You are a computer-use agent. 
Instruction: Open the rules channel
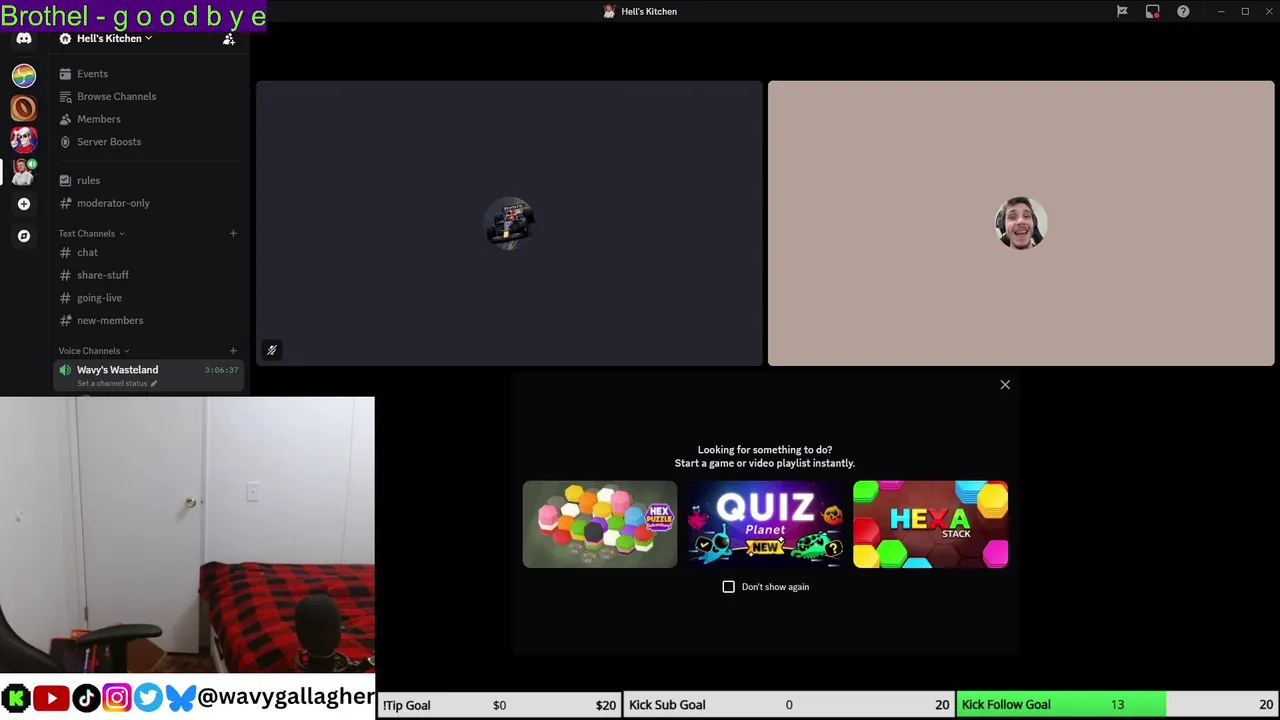tap(148, 180)
